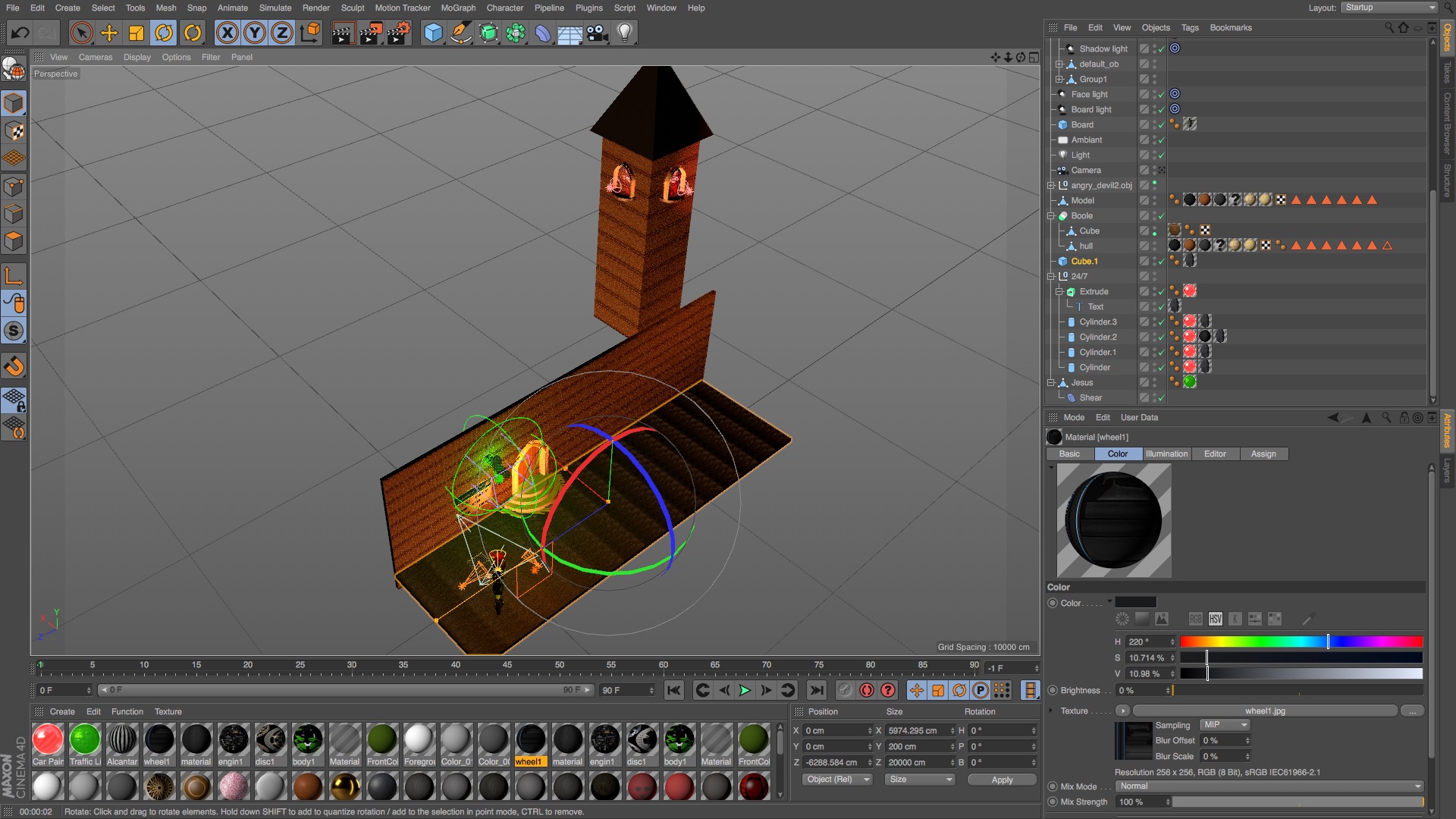Switch to the Illumination tab
The image size is (1456, 819).
tap(1166, 453)
